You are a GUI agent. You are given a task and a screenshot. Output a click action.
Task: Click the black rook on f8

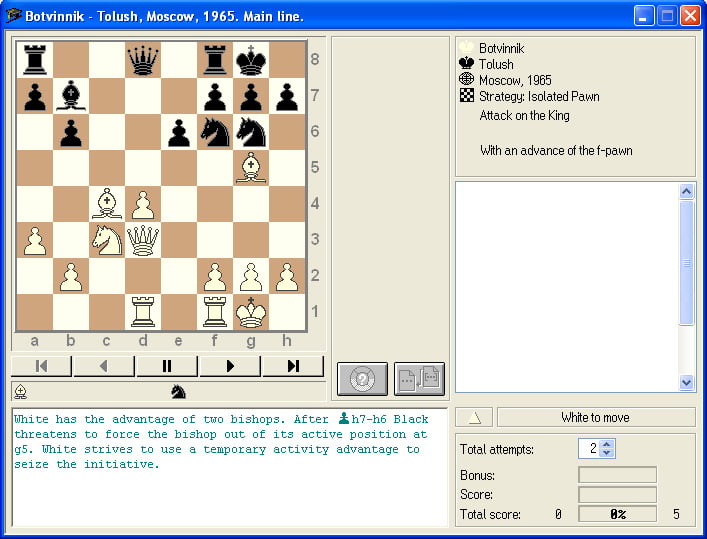click(215, 59)
